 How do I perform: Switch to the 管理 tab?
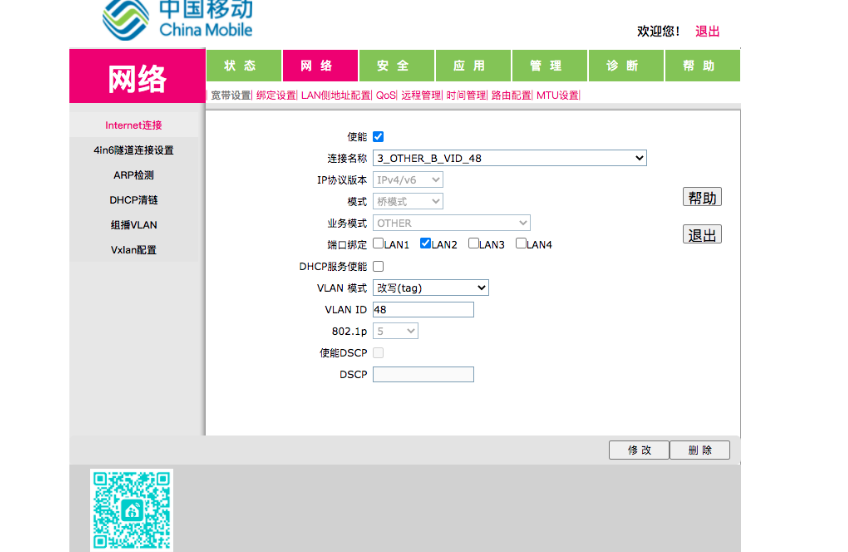click(549, 65)
